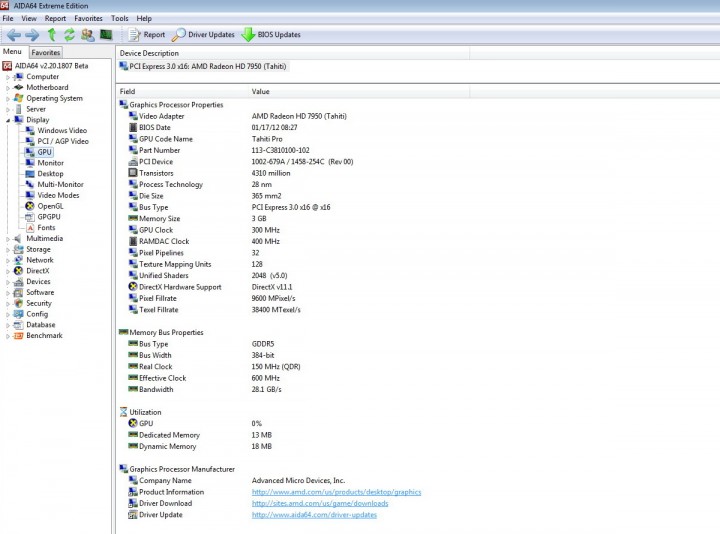Viewport: 720px width, 534px height.
Task: Refresh the page using green arrows icon
Action: [69, 34]
